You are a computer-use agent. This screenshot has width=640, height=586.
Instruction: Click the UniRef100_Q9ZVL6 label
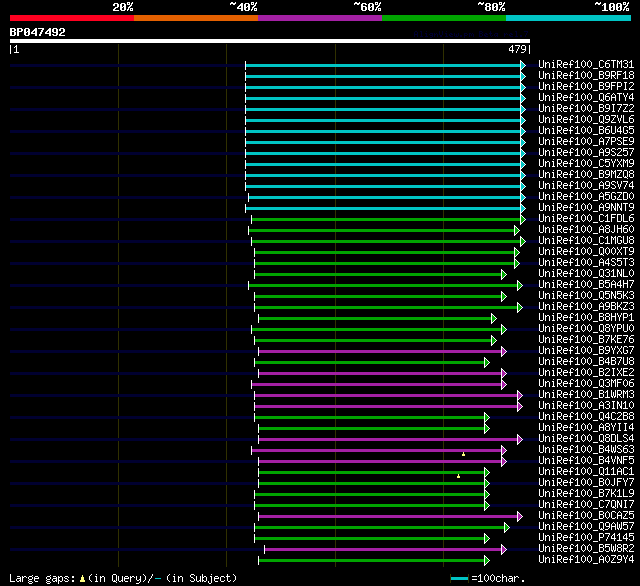pos(586,120)
